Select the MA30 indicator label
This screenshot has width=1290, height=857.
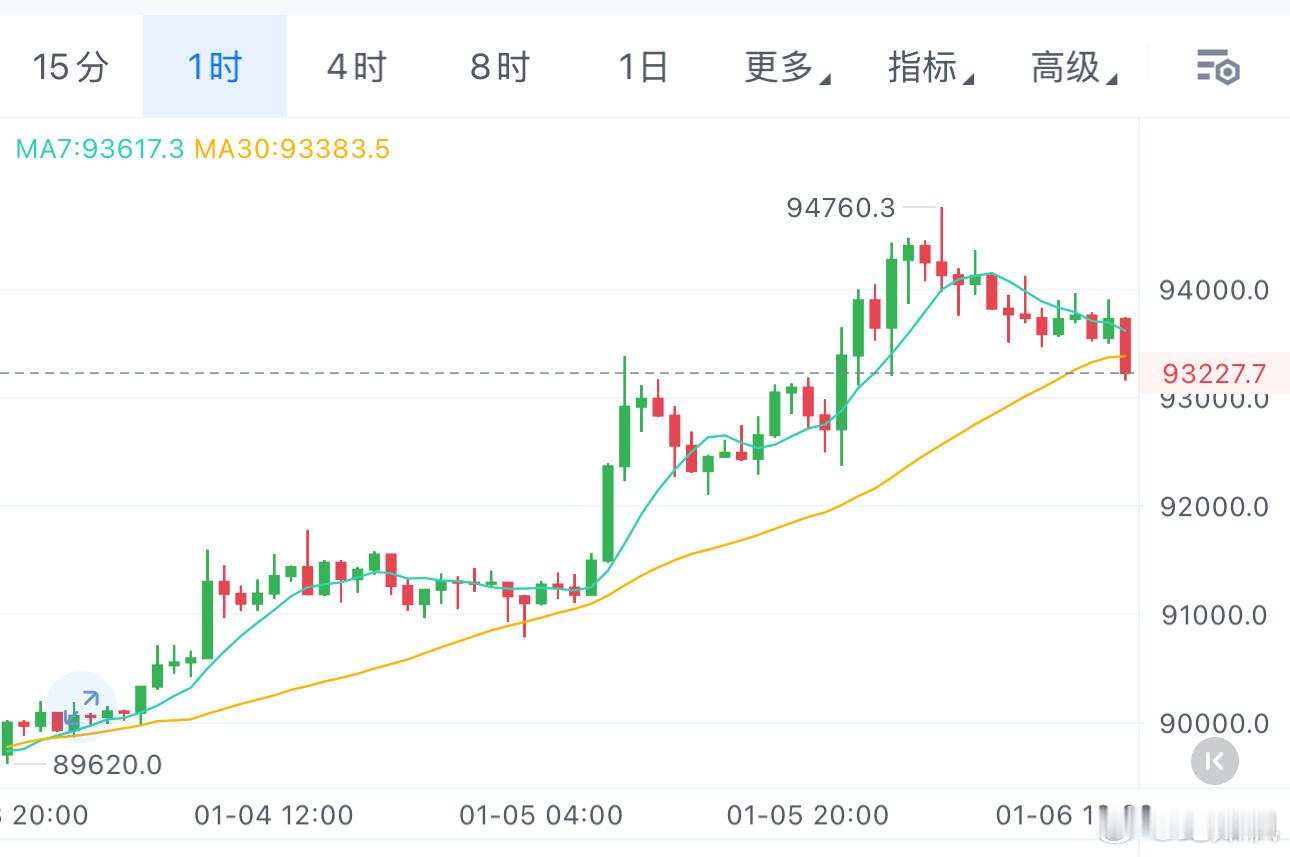pos(293,150)
